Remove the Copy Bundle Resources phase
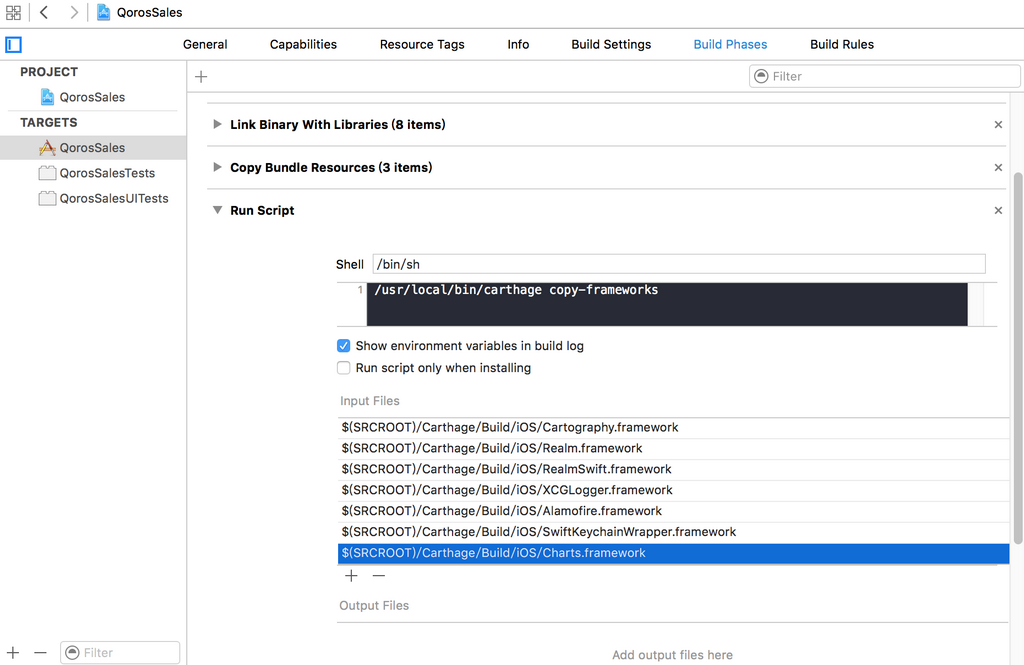The height and width of the screenshot is (665, 1024). (x=997, y=168)
